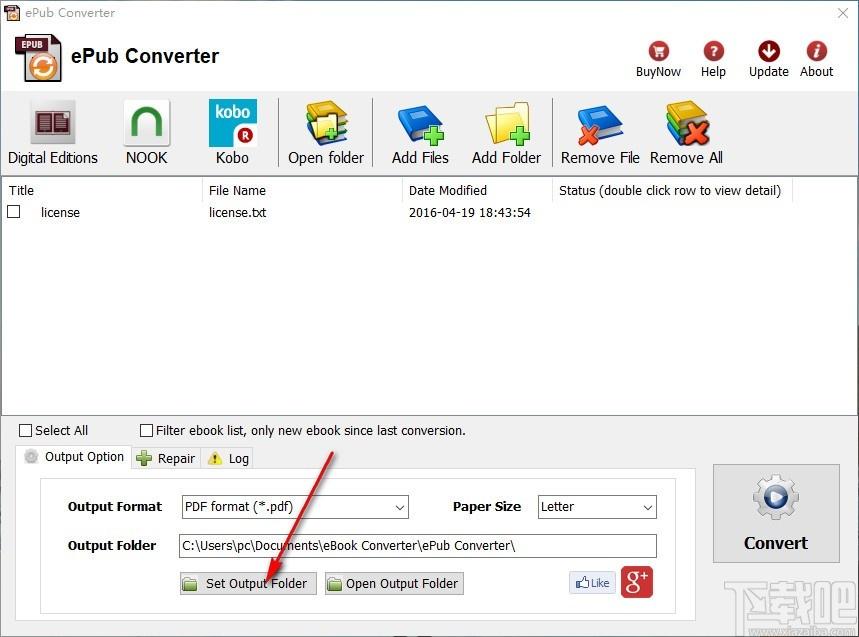Import books from Kobo
The image size is (859, 637).
pos(232,132)
